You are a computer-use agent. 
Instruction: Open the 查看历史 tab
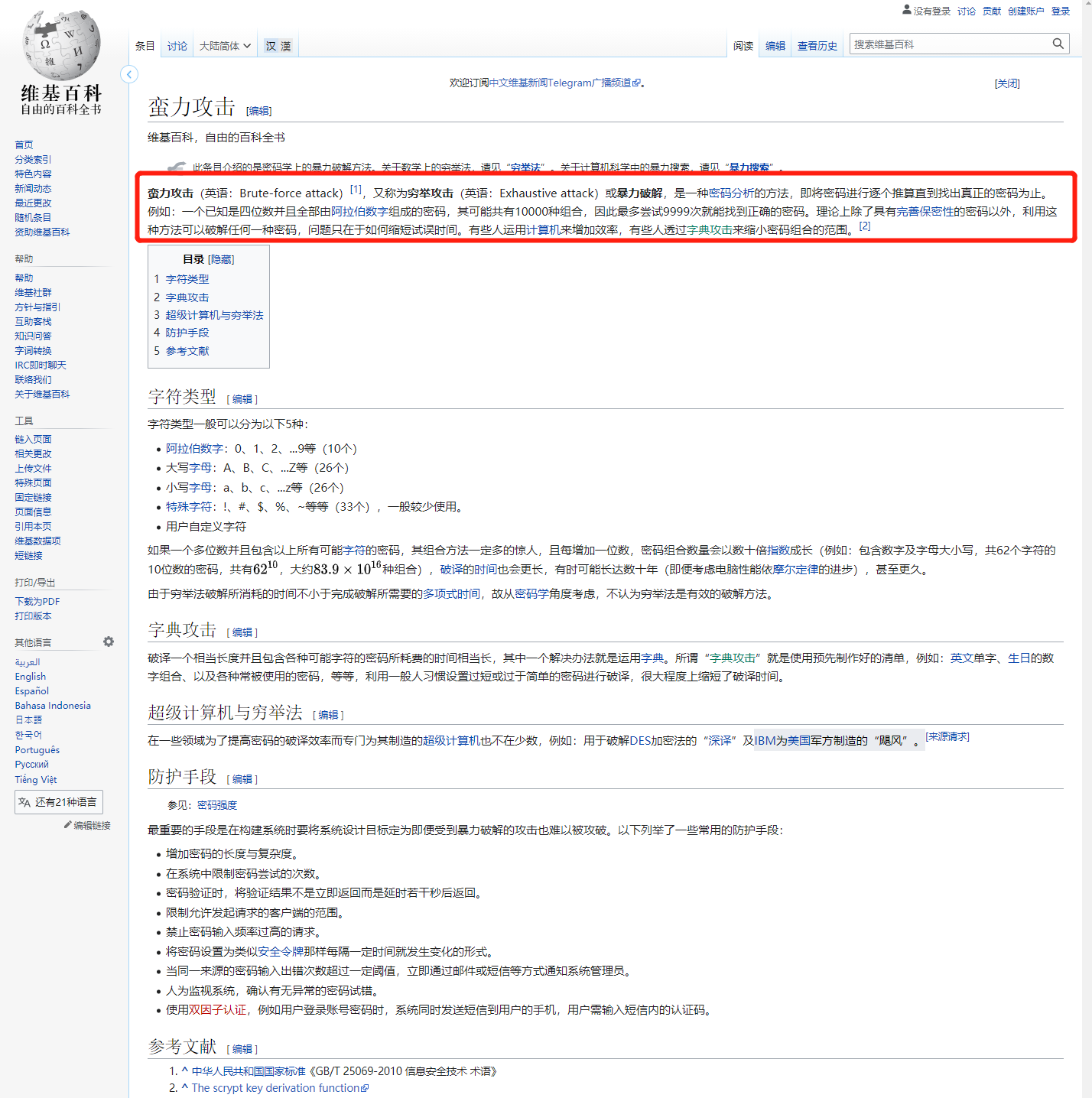(x=817, y=46)
